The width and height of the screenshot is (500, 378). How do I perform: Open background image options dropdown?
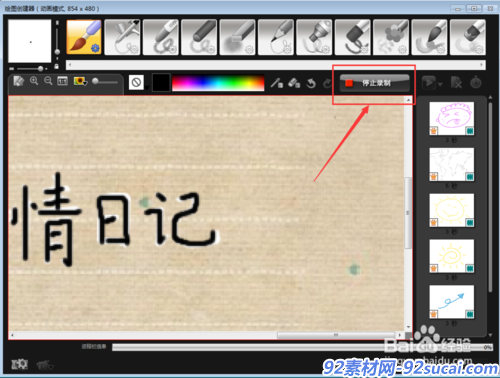[x=81, y=81]
